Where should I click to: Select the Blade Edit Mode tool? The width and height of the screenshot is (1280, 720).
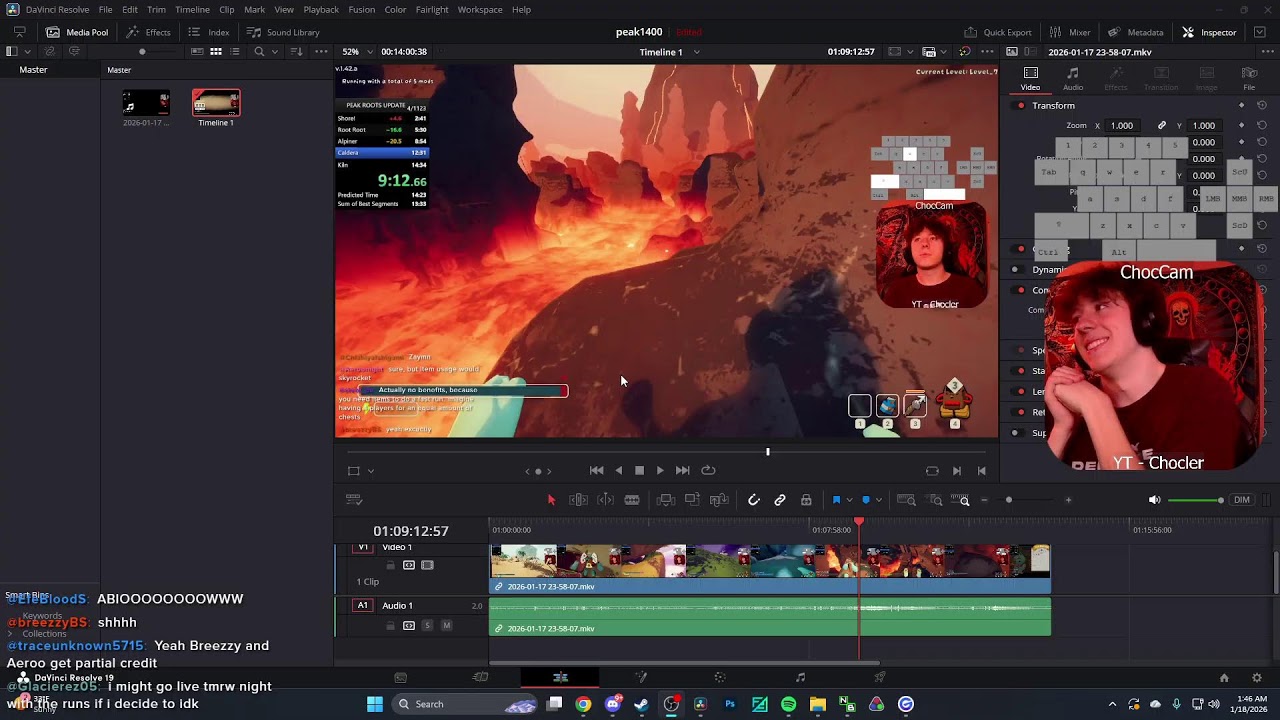click(632, 500)
